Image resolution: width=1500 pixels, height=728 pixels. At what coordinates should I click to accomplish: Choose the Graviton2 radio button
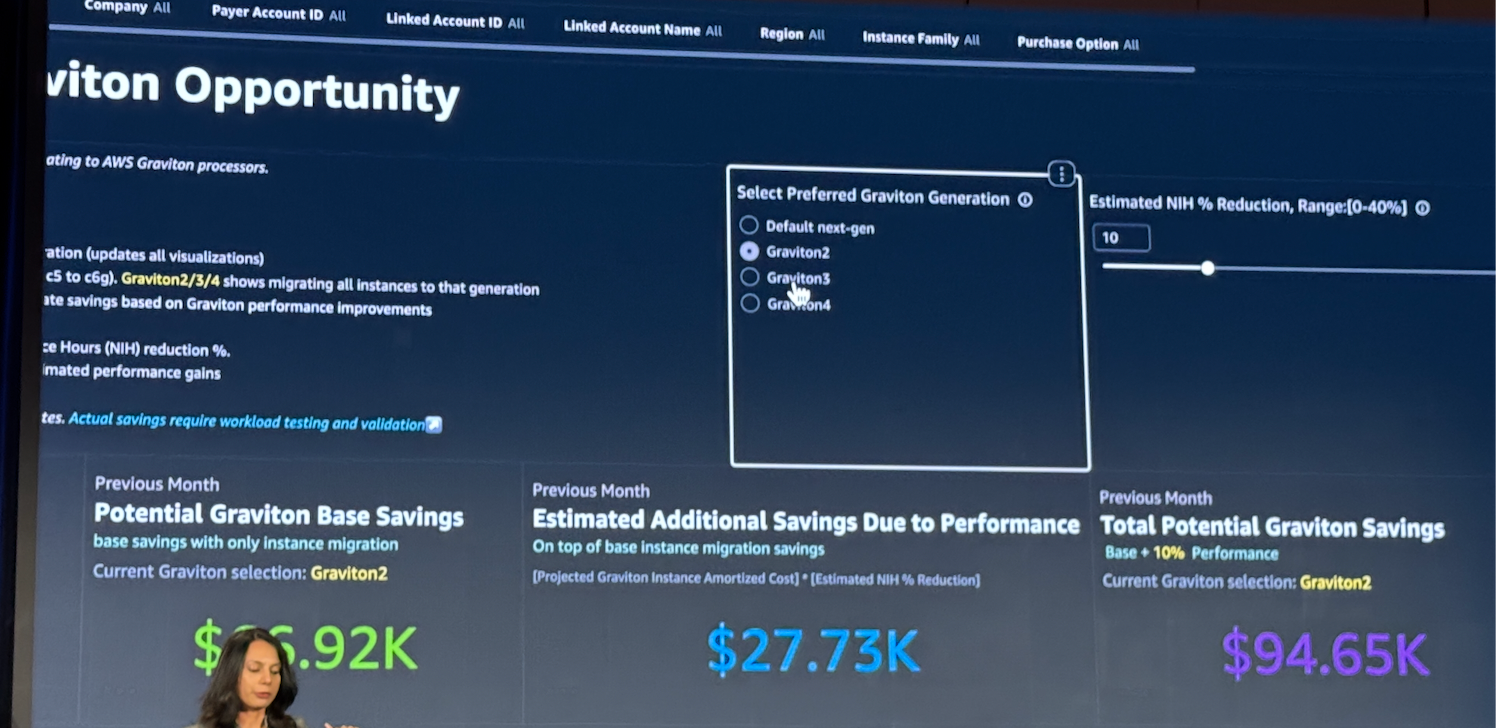pos(749,251)
